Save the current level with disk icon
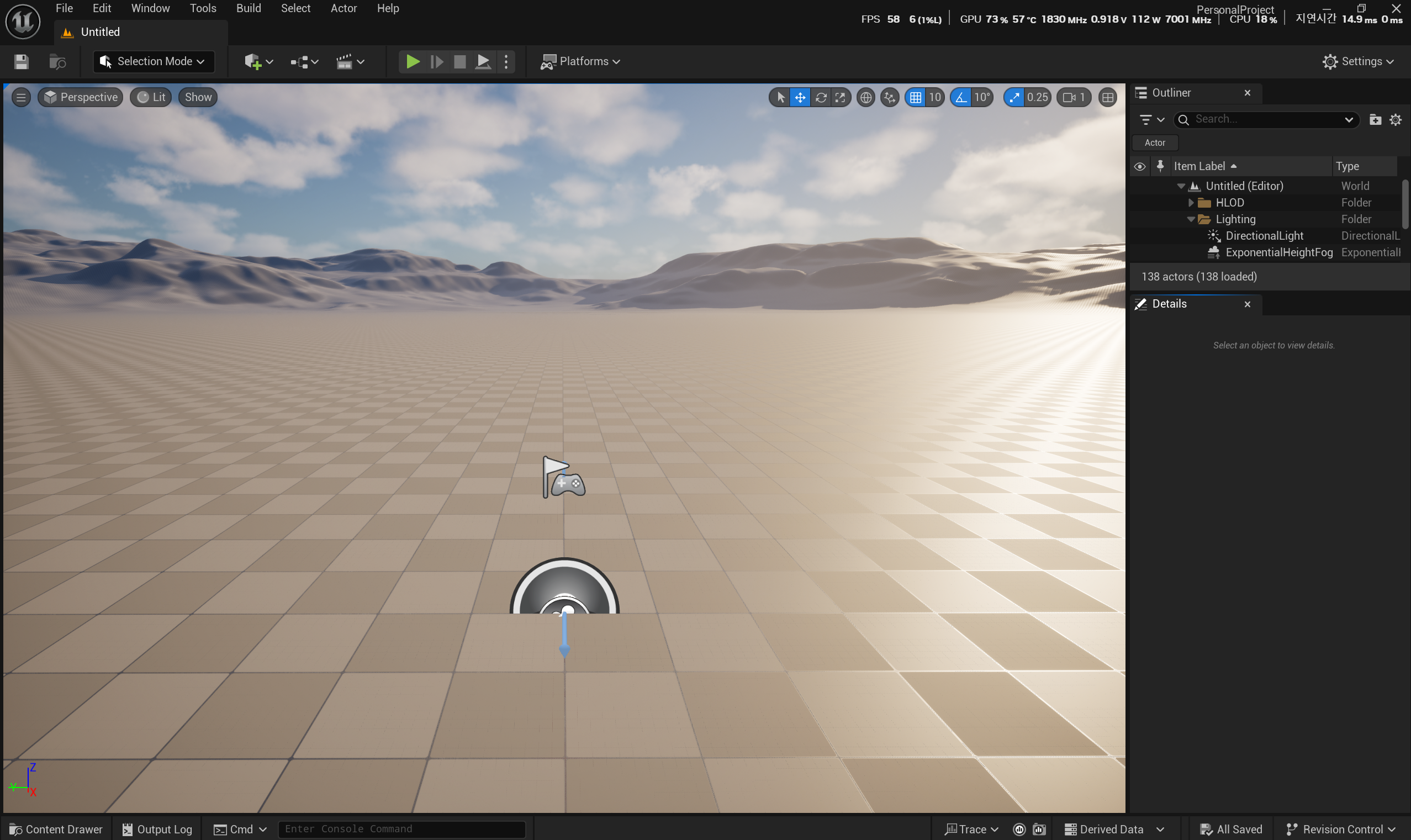This screenshot has height=840, width=1411. 22,61
